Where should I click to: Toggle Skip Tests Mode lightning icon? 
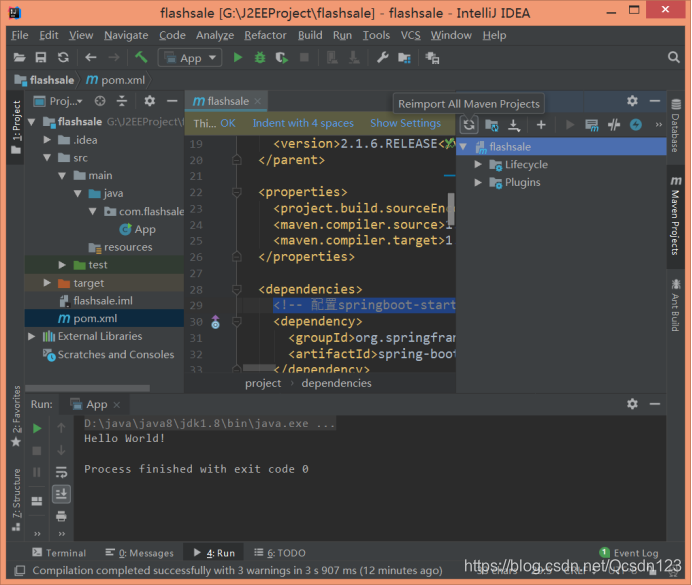(636, 125)
